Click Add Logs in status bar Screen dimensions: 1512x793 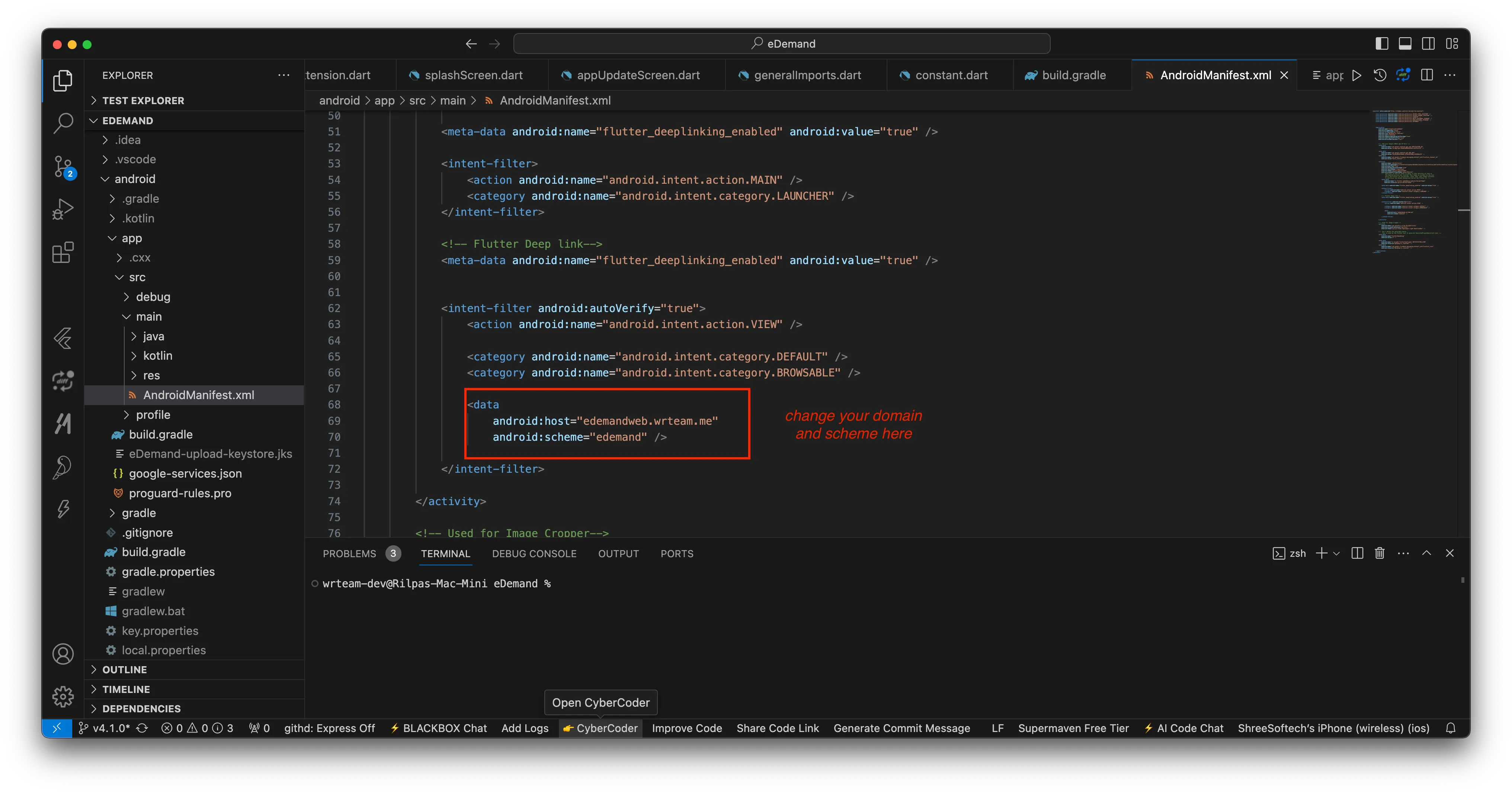coord(525,728)
